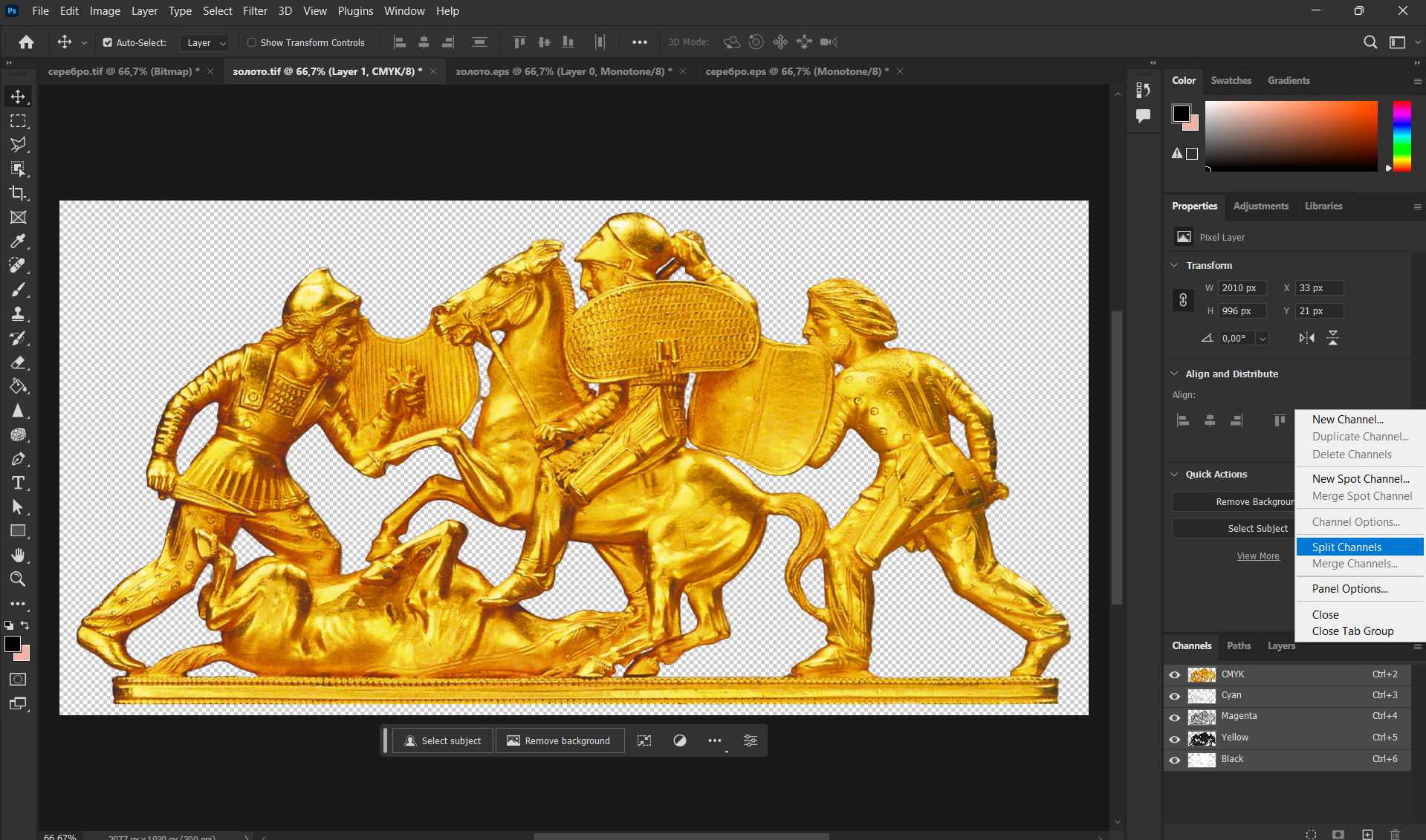1426x840 pixels.
Task: Pick the Eyedropper tool
Action: pos(18,241)
